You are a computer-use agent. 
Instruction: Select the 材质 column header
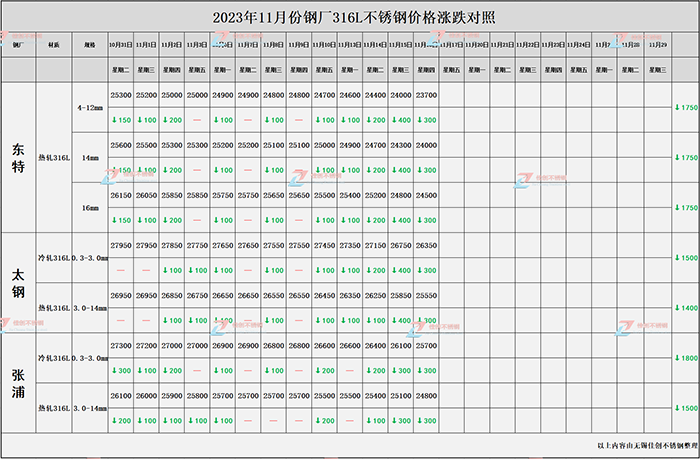tap(54, 45)
